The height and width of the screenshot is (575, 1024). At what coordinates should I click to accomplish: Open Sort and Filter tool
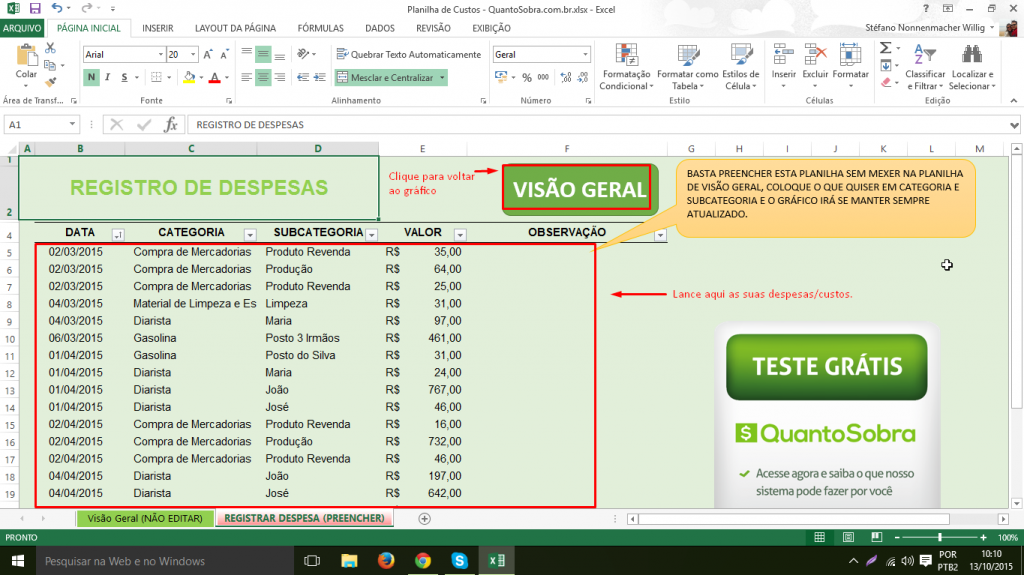(925, 67)
